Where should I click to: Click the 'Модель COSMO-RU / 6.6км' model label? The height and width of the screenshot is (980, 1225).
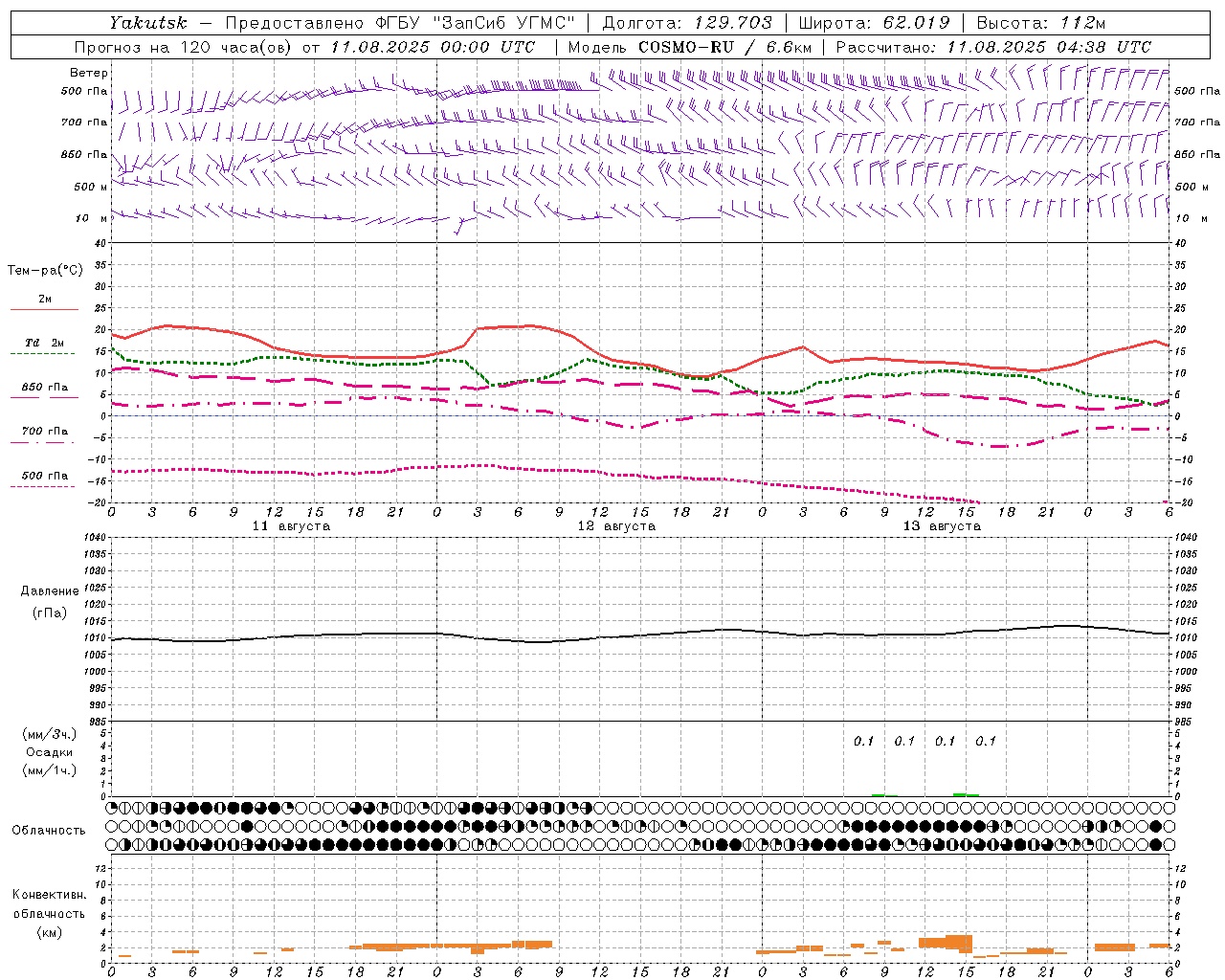[x=690, y=47]
